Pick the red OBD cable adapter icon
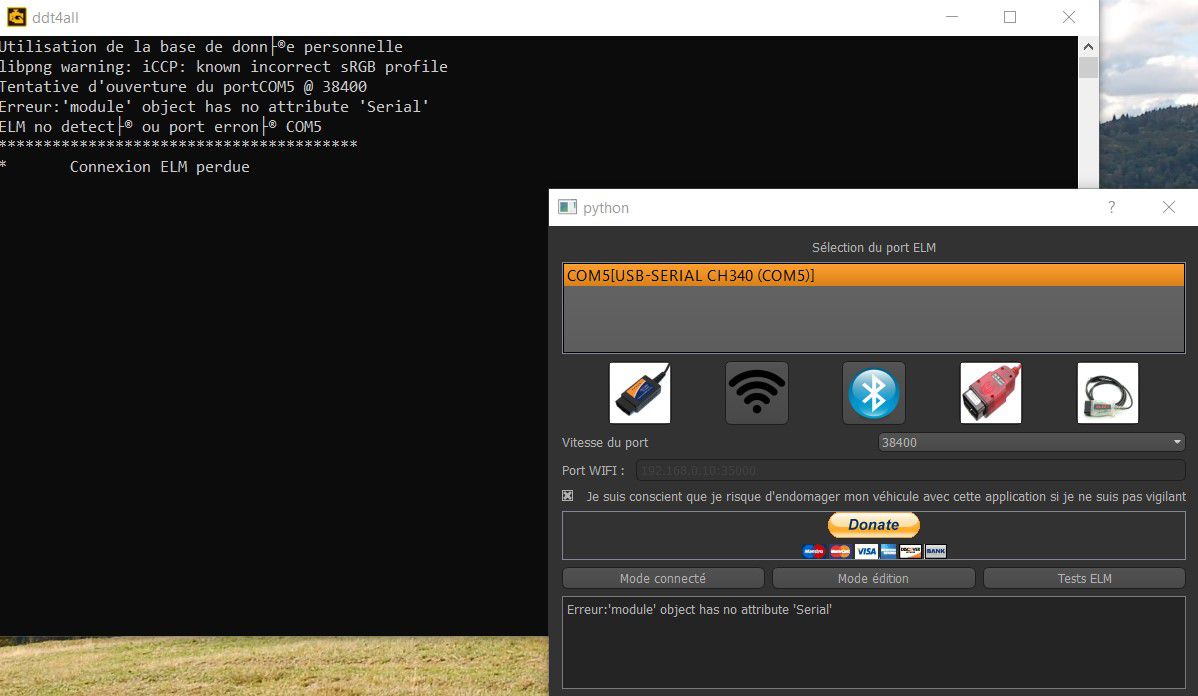The image size is (1198, 696). pyautogui.click(x=990, y=393)
